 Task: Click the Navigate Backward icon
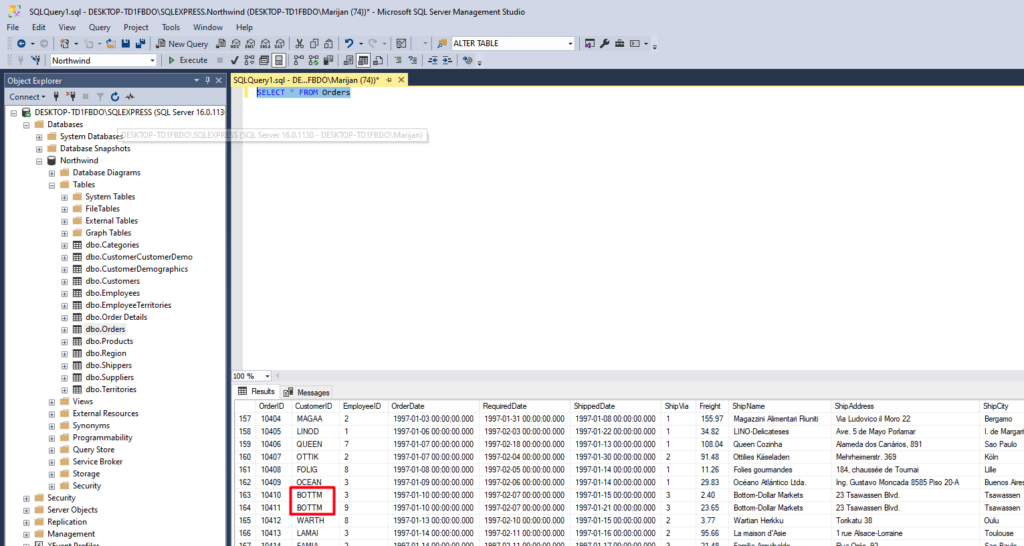[22, 44]
